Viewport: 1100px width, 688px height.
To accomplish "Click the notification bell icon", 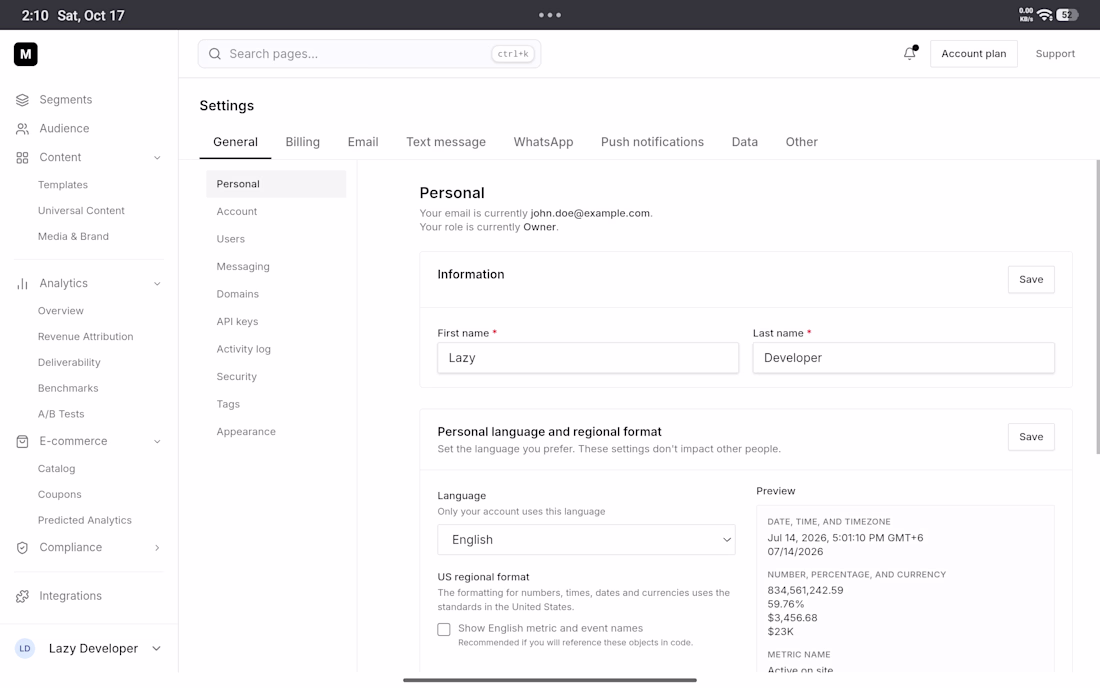I will 910,53.
